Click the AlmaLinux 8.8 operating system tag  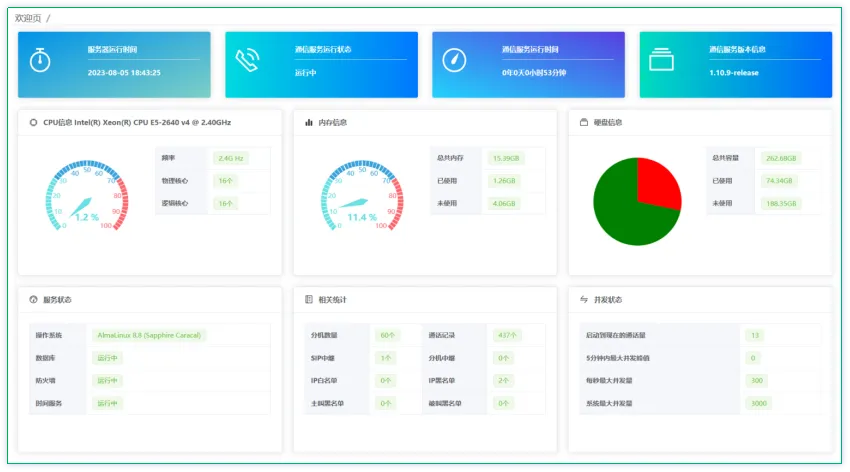(149, 335)
